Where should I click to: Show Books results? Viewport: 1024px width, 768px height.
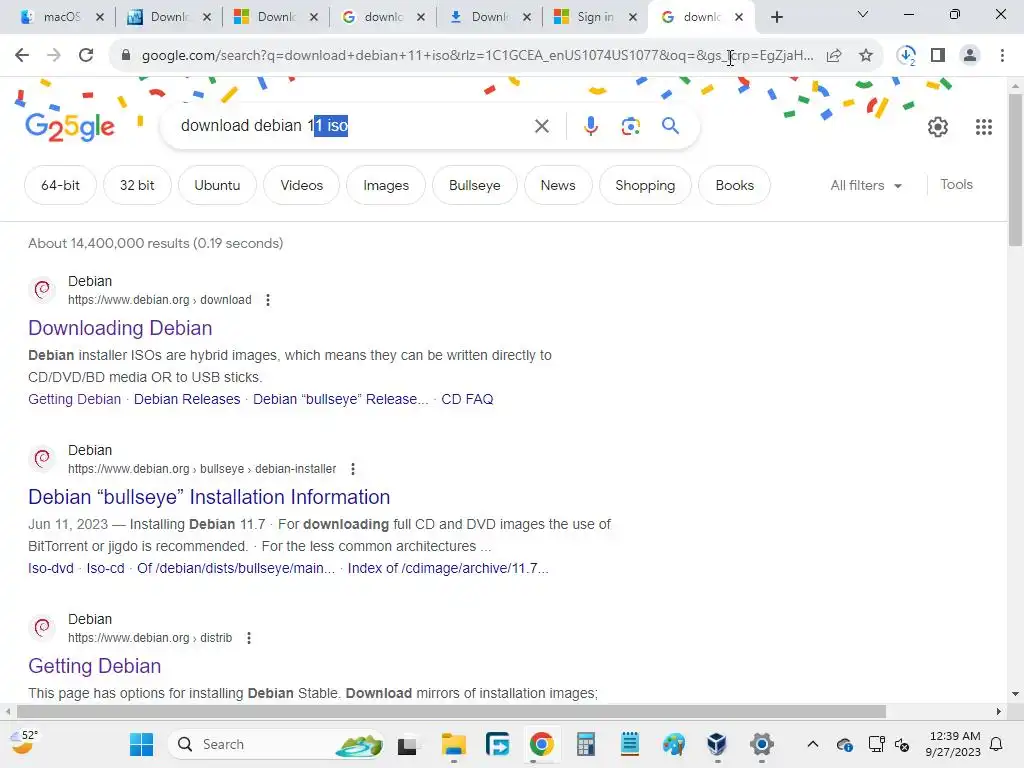click(735, 185)
